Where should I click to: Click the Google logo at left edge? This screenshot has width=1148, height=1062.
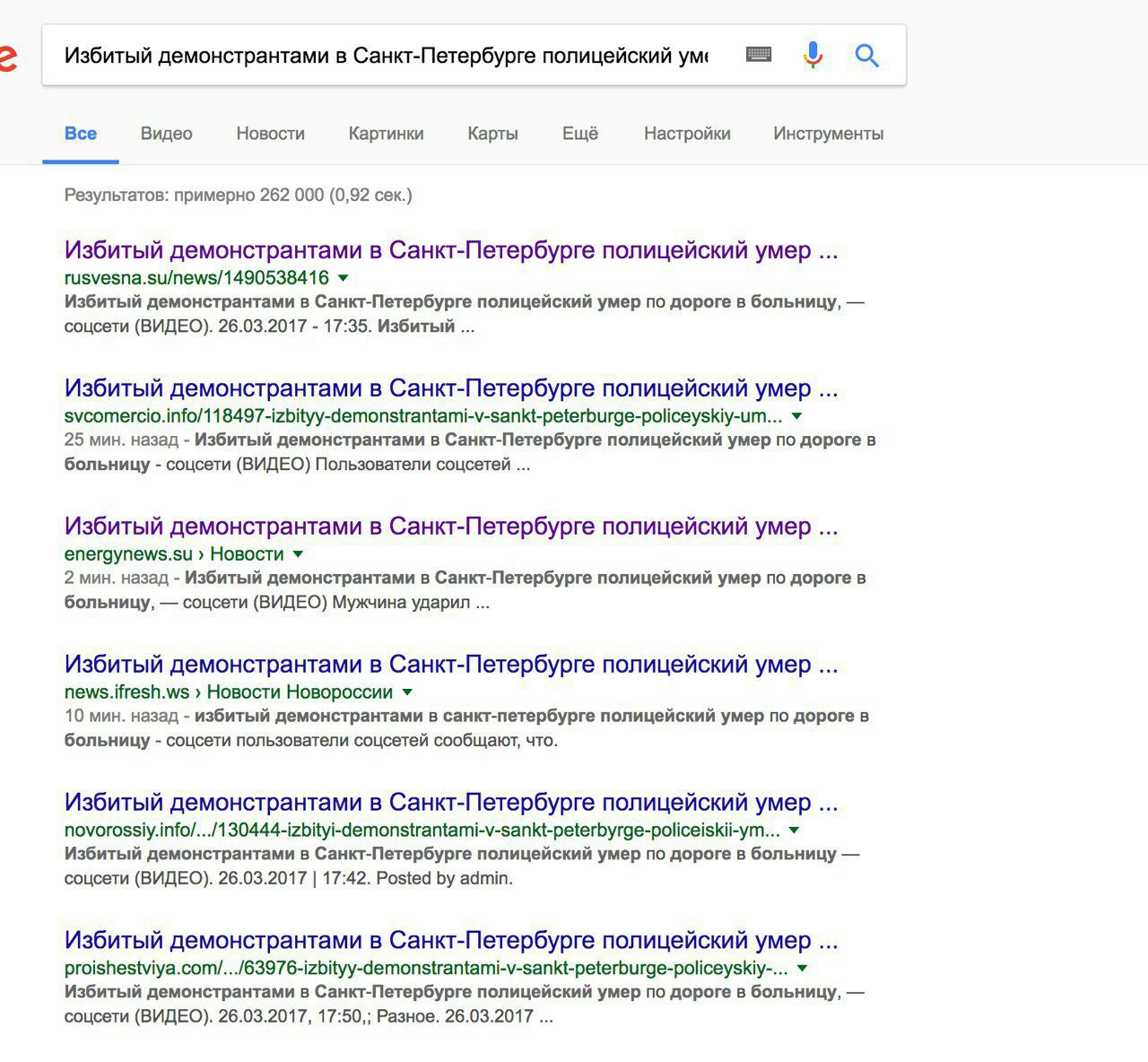point(7,60)
